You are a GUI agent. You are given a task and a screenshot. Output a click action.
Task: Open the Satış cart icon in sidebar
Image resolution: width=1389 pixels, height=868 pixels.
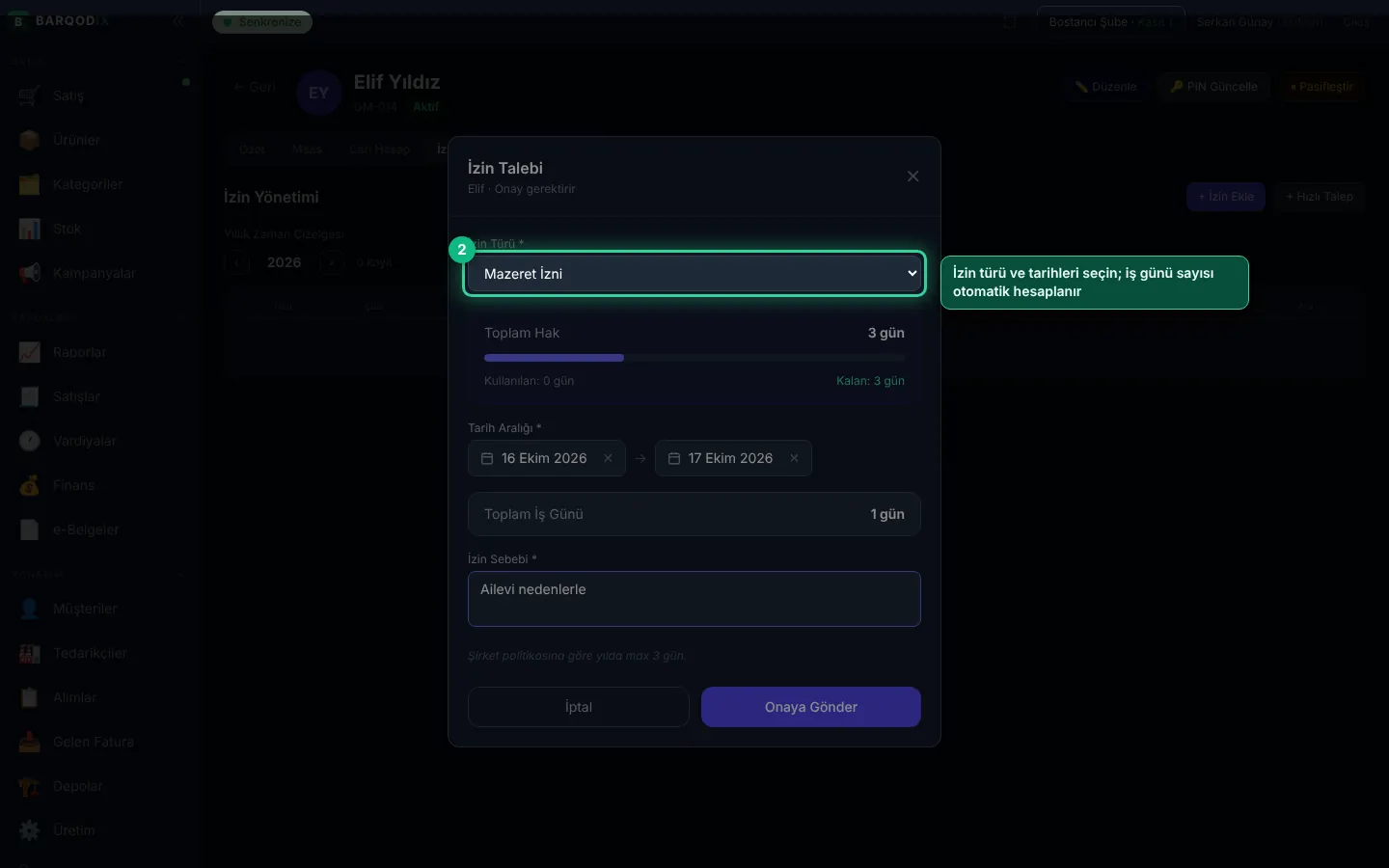point(30,95)
